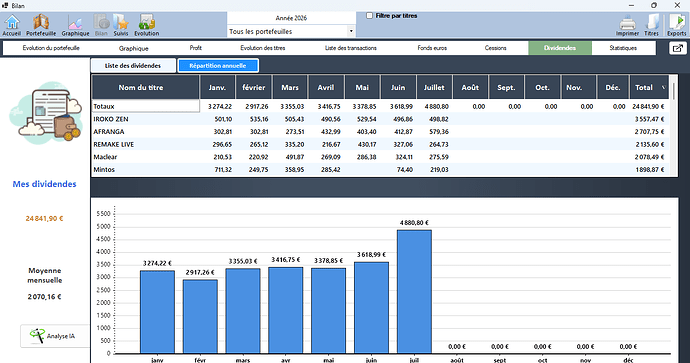Viewport: 690px width, 363px height.
Task: Select the Dividendes tab
Action: [560, 48]
